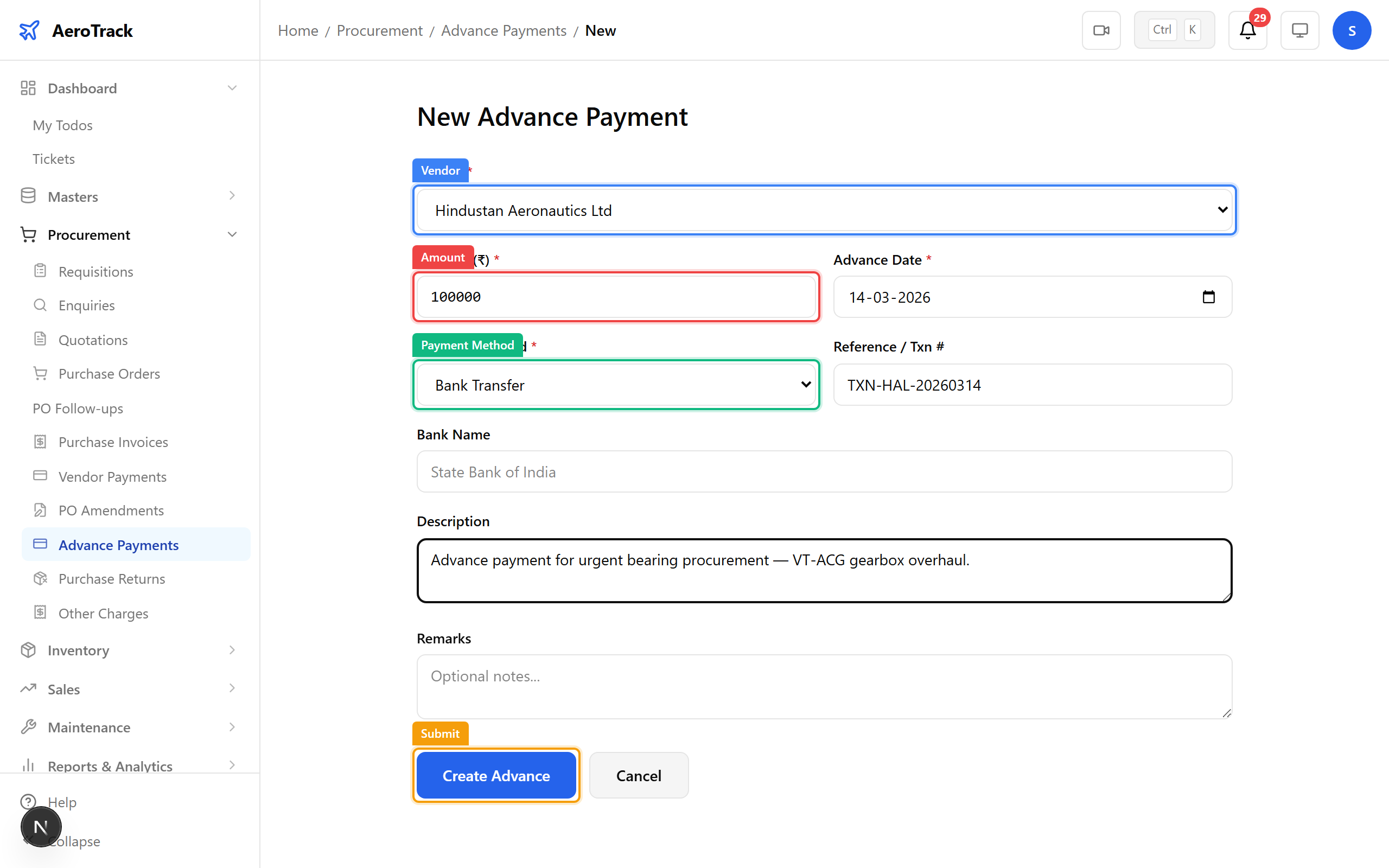Viewport: 1389px width, 868px height.
Task: Click the Vendor Payments card icon
Action: 40,476
